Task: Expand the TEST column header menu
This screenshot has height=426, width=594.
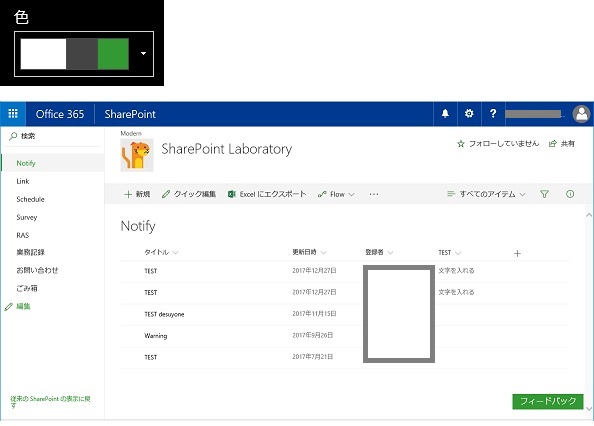Action: tap(458, 253)
